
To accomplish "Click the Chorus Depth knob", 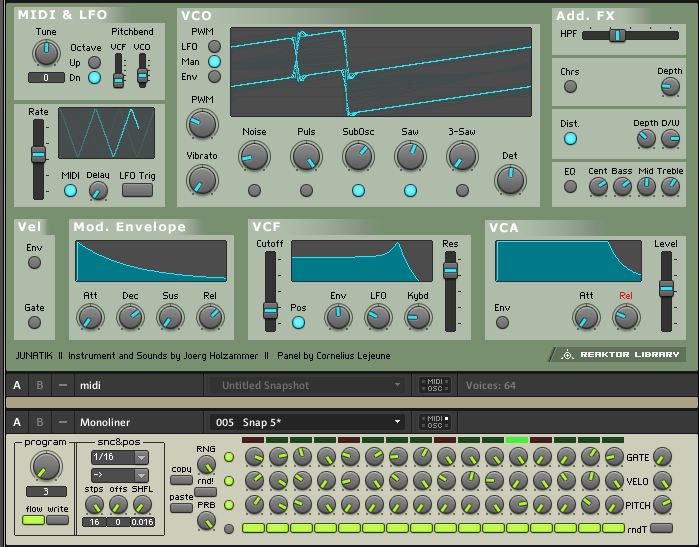I will (670, 87).
